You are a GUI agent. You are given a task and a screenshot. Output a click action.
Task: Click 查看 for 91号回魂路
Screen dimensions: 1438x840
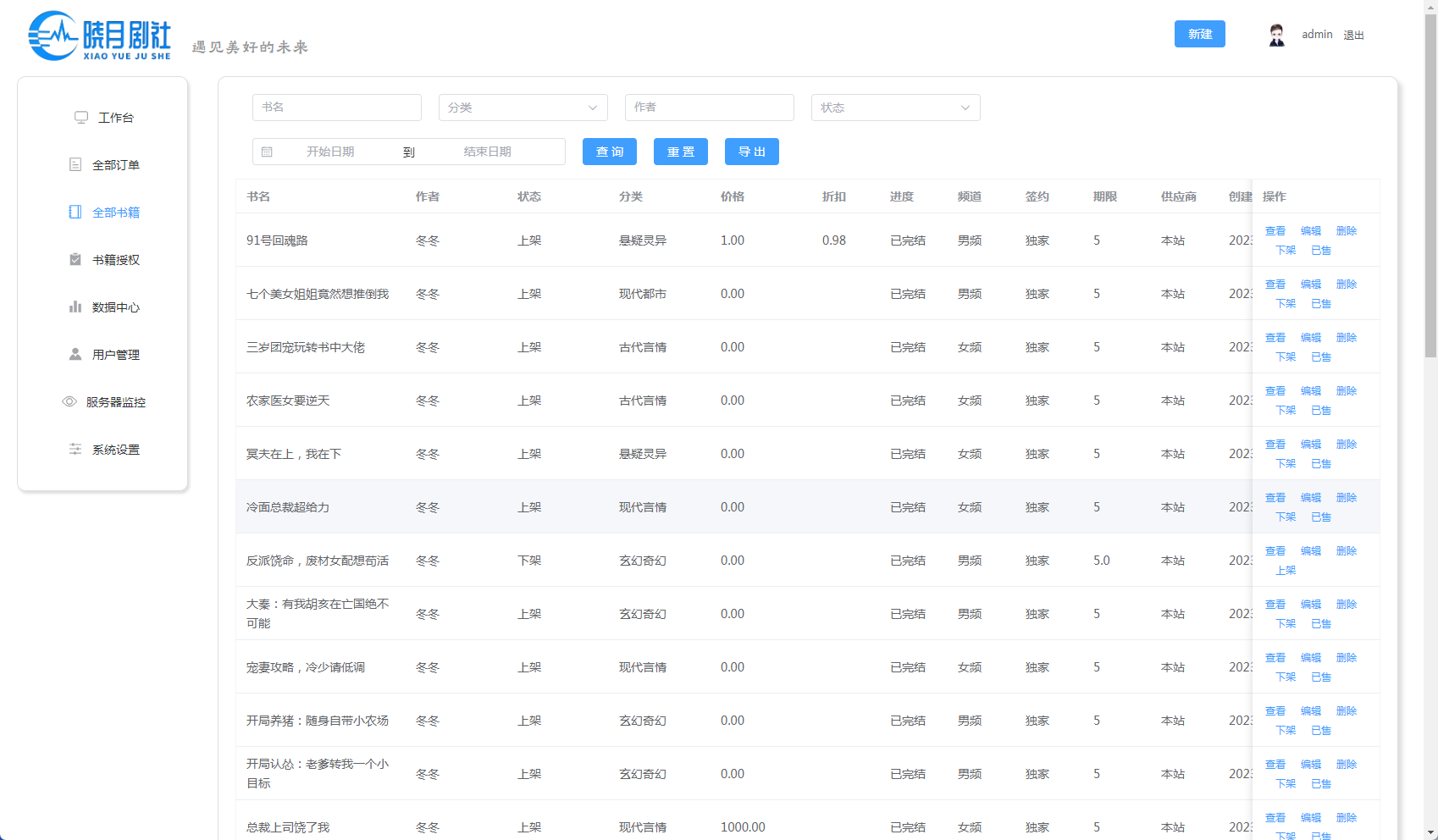click(1275, 230)
